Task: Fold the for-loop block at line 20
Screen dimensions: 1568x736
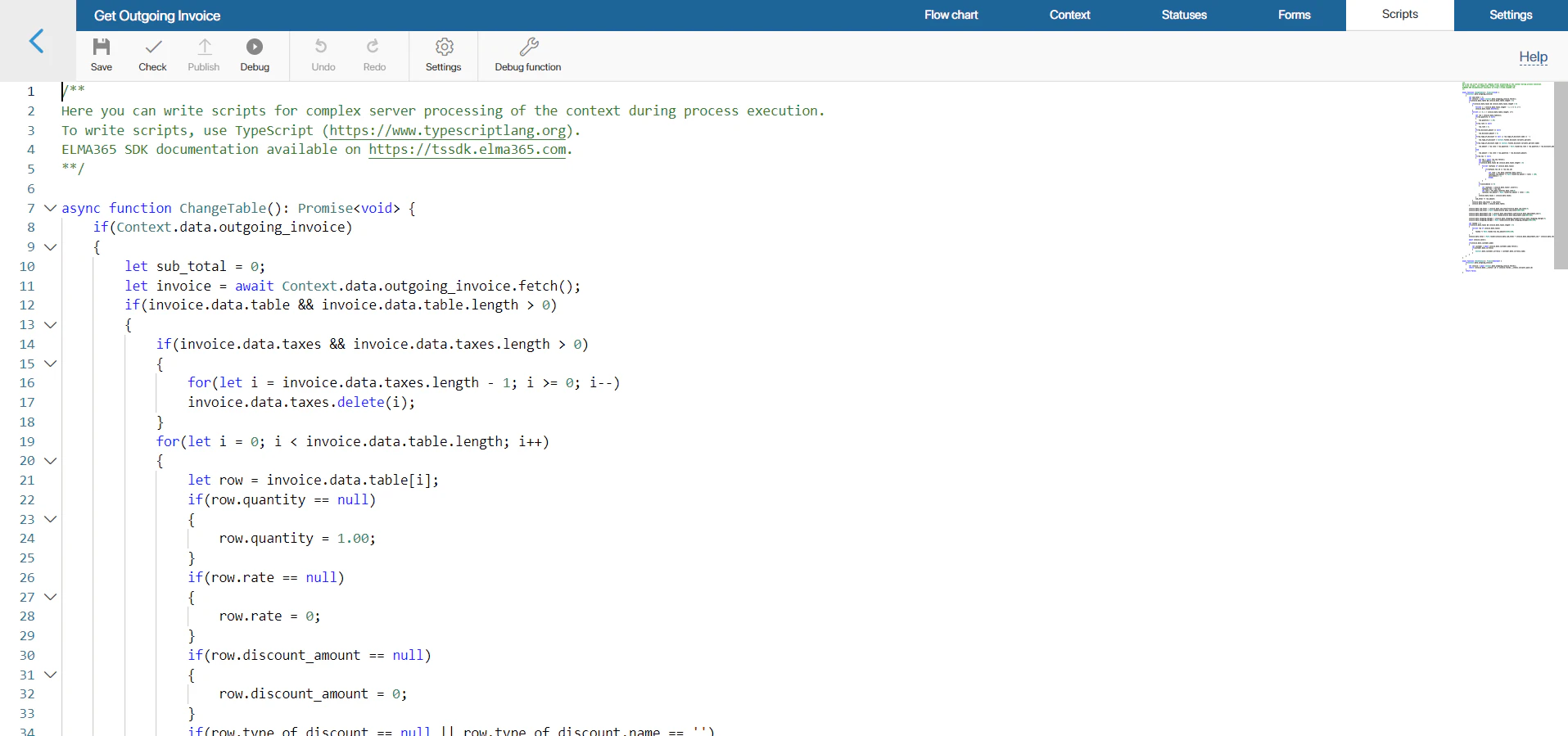Action: (51, 461)
